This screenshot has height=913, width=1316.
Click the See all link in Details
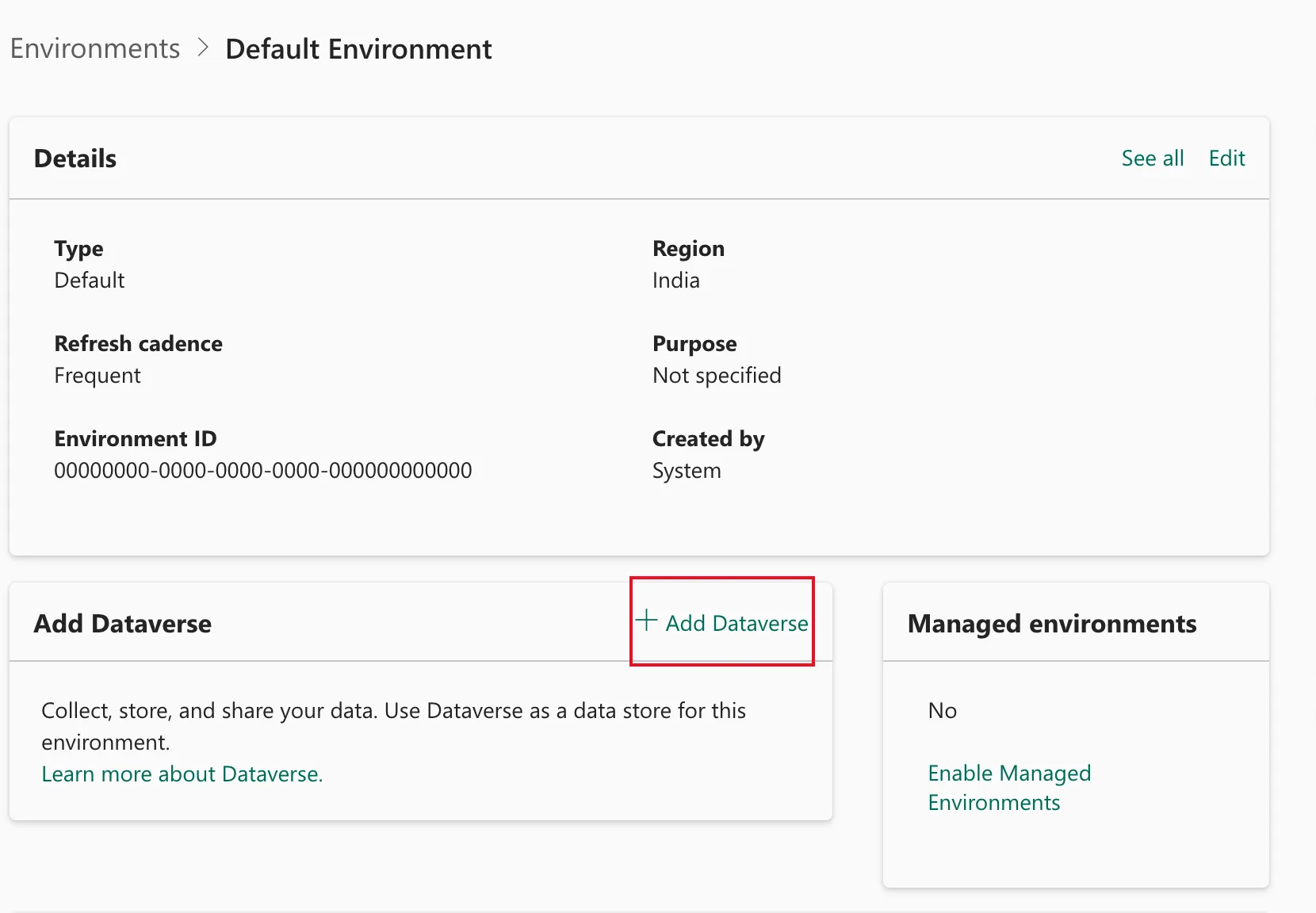pos(1153,159)
